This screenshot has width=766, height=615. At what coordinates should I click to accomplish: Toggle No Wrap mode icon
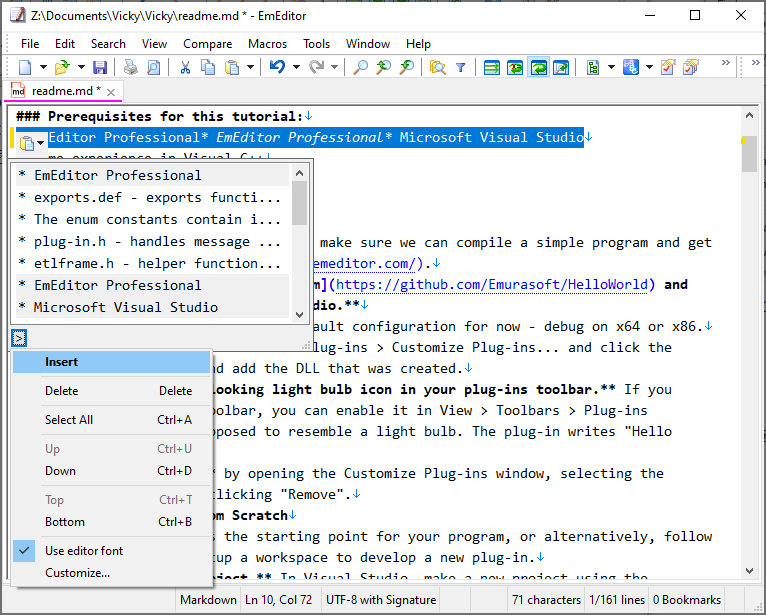[x=491, y=67]
